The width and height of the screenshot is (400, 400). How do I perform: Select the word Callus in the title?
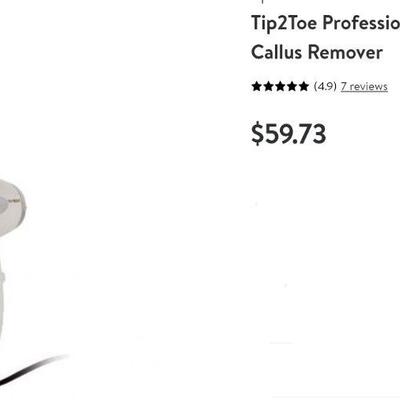point(276,52)
